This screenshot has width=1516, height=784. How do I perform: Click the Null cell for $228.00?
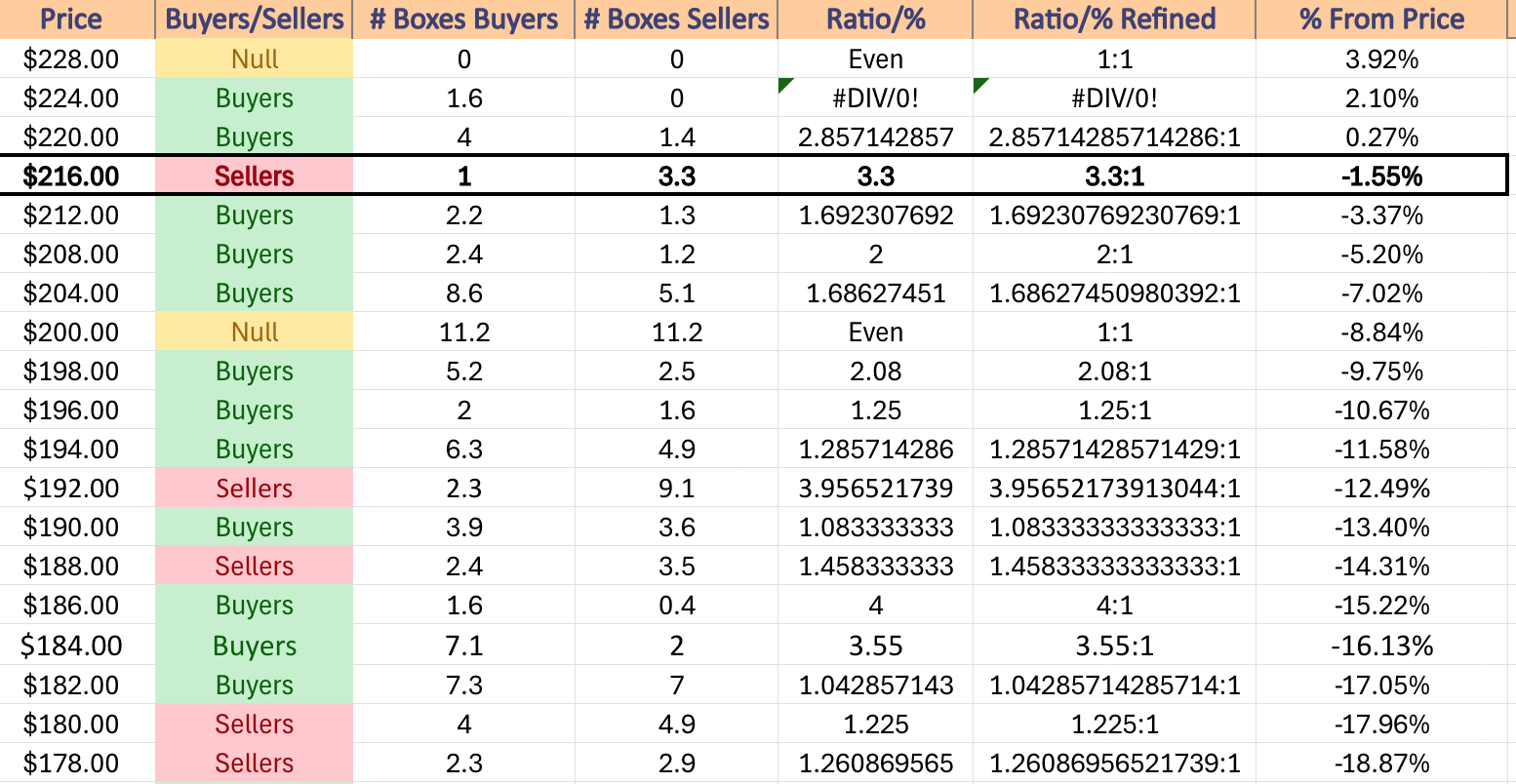pos(254,59)
